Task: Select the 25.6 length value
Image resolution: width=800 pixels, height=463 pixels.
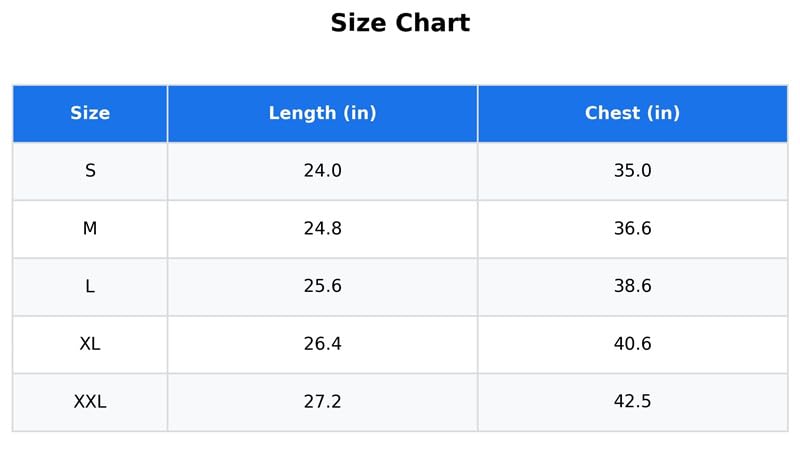Action: 322,286
